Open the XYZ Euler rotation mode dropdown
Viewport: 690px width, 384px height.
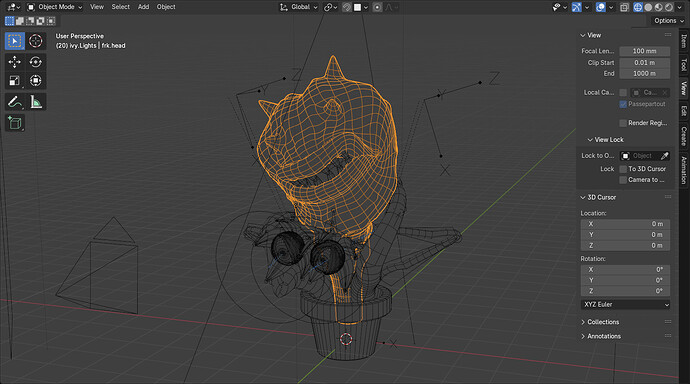point(625,304)
